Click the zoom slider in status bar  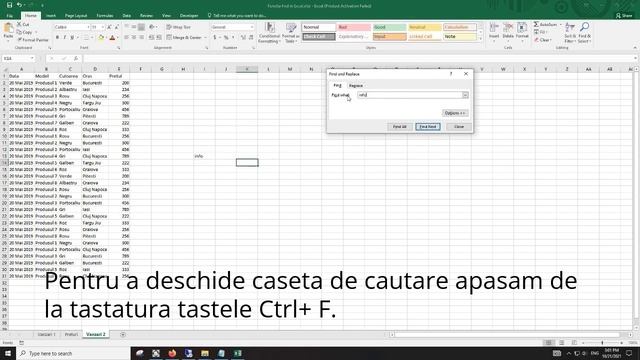pyautogui.click(x=602, y=343)
